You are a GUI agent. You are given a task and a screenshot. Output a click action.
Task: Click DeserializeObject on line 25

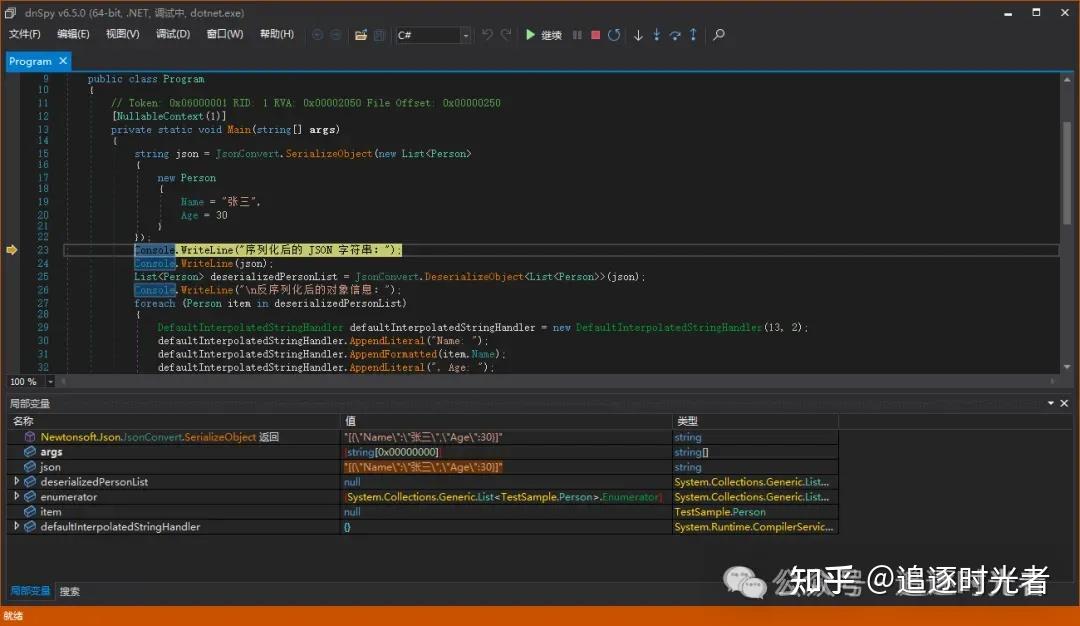[x=474, y=276]
